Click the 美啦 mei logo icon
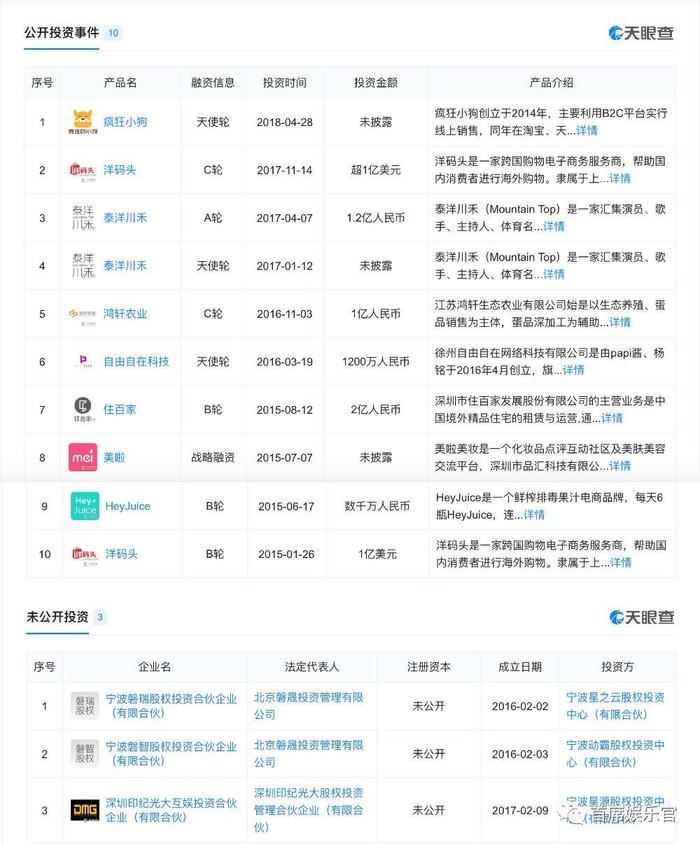This screenshot has height=845, width=700. click(x=82, y=458)
